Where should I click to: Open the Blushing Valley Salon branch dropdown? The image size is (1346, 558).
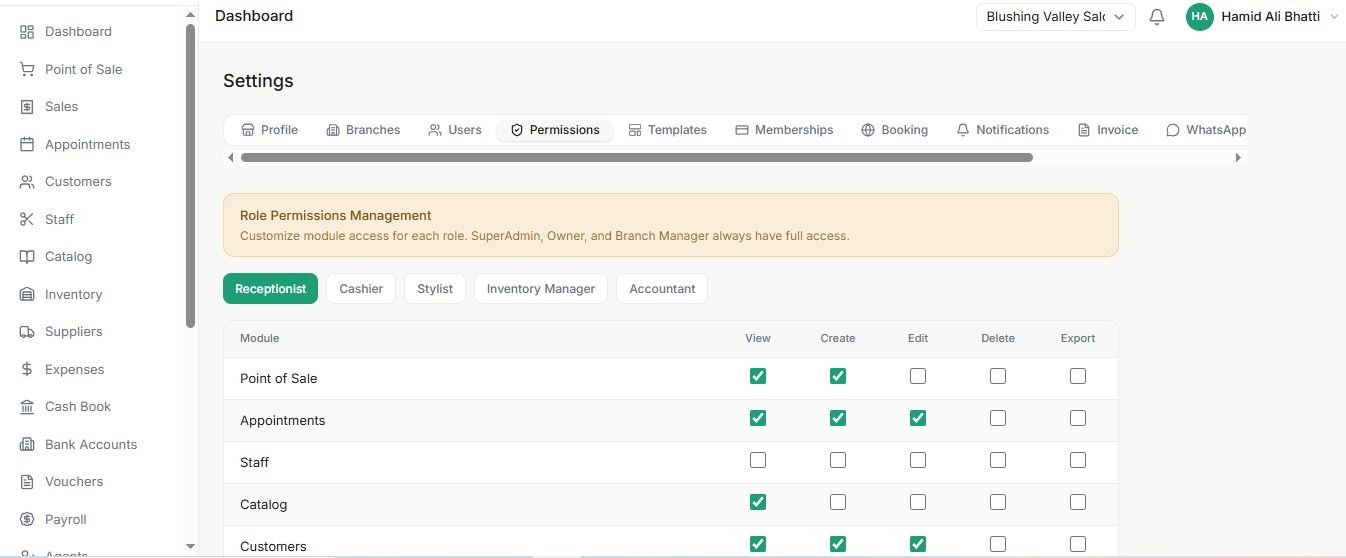coord(1056,17)
